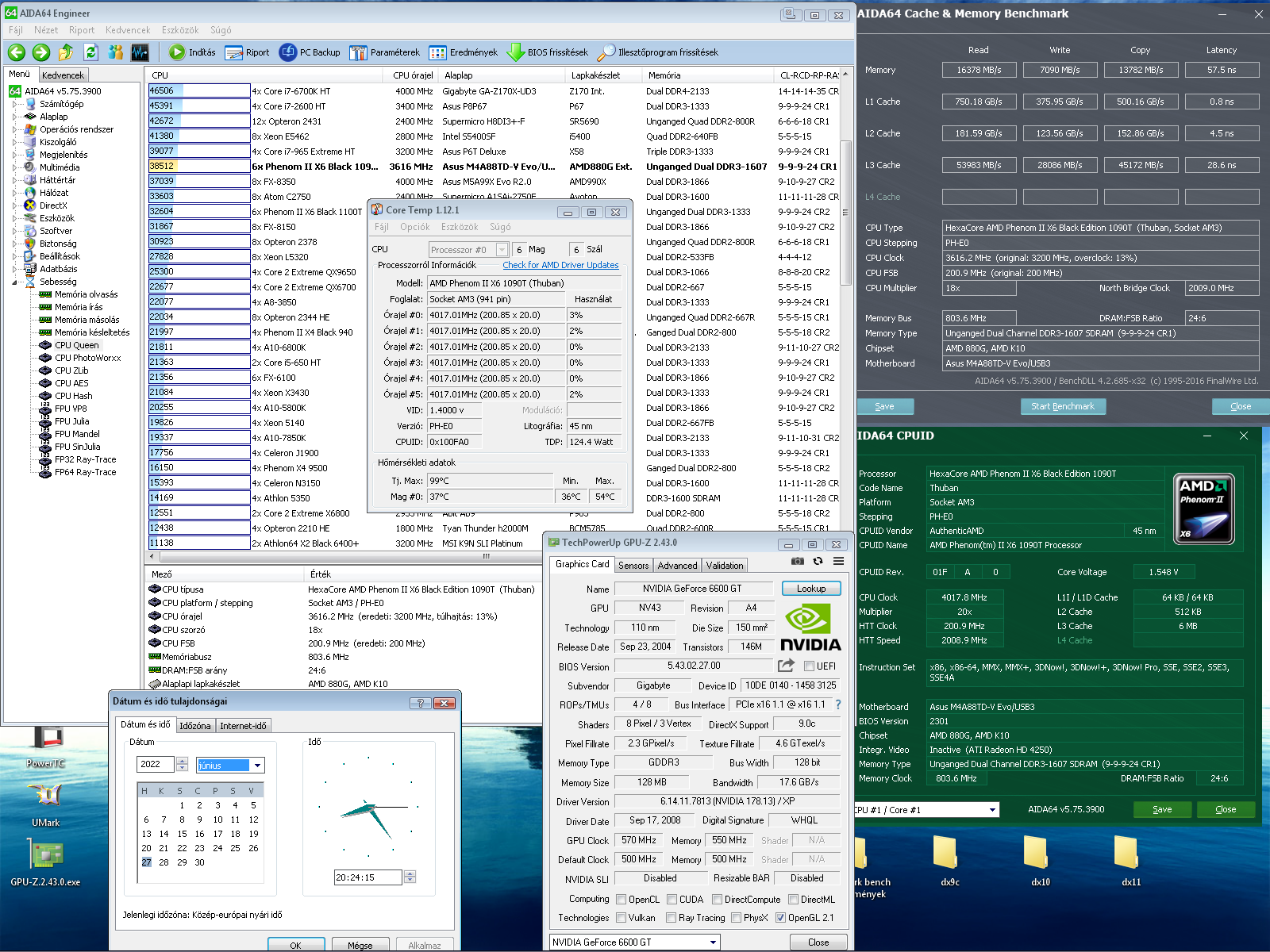
Task: Expand the Számítógép tree node
Action: [15, 104]
